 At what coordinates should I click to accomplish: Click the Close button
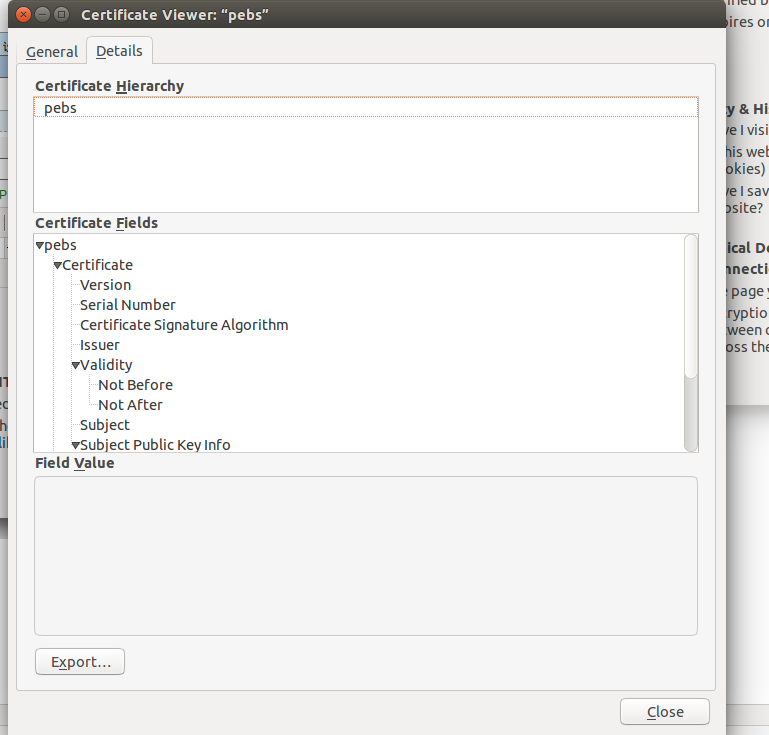coord(665,712)
